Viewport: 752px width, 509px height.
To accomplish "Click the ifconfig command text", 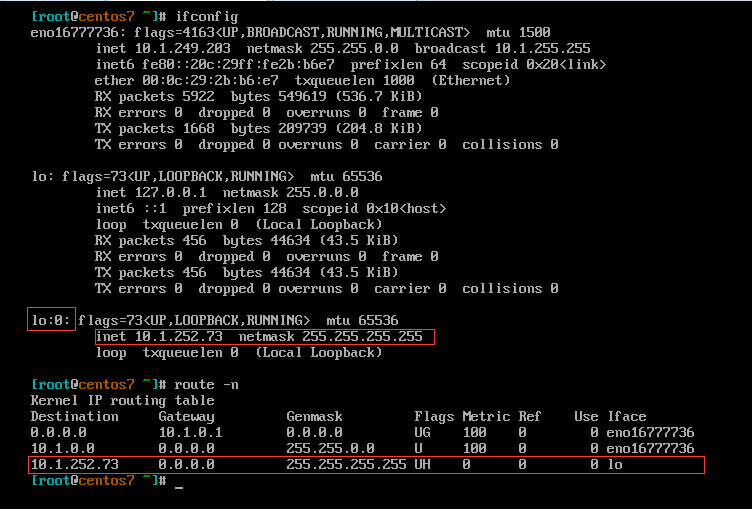I will 206,17.
